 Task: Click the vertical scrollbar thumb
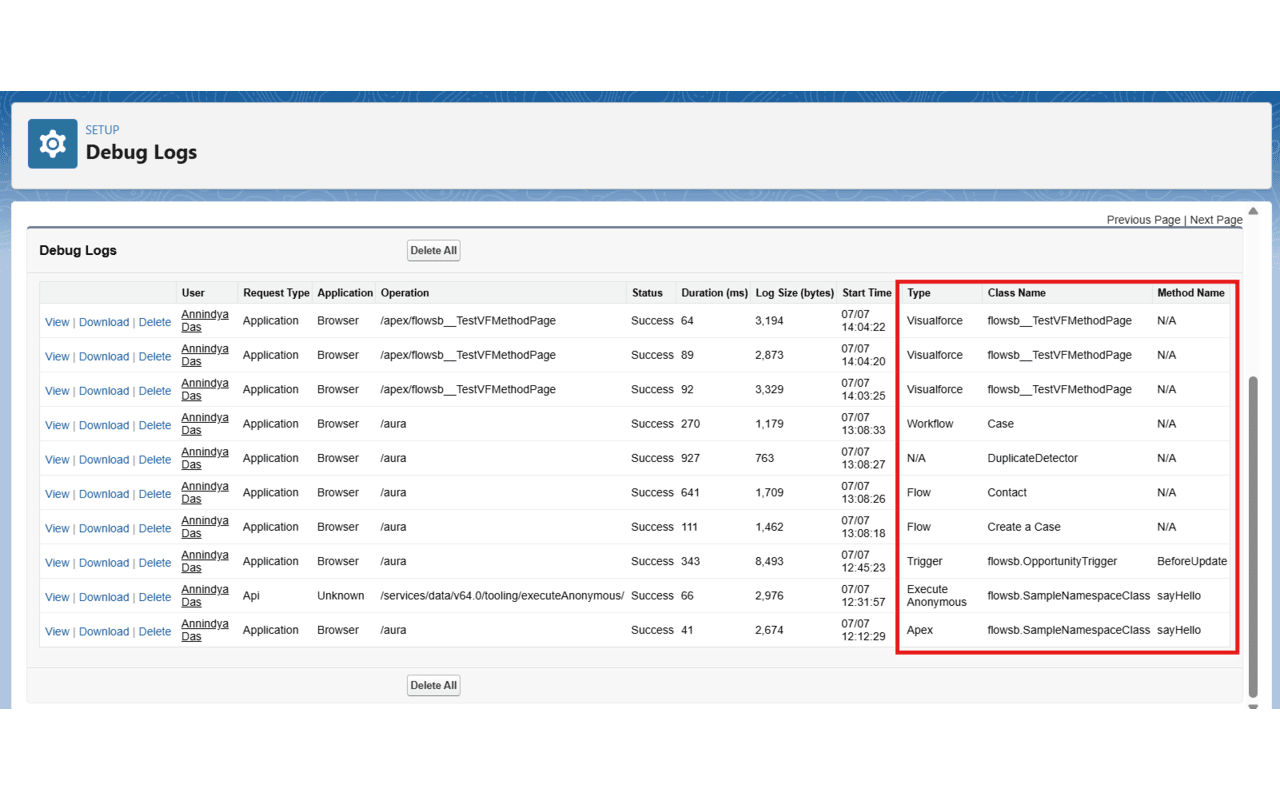point(1253,537)
